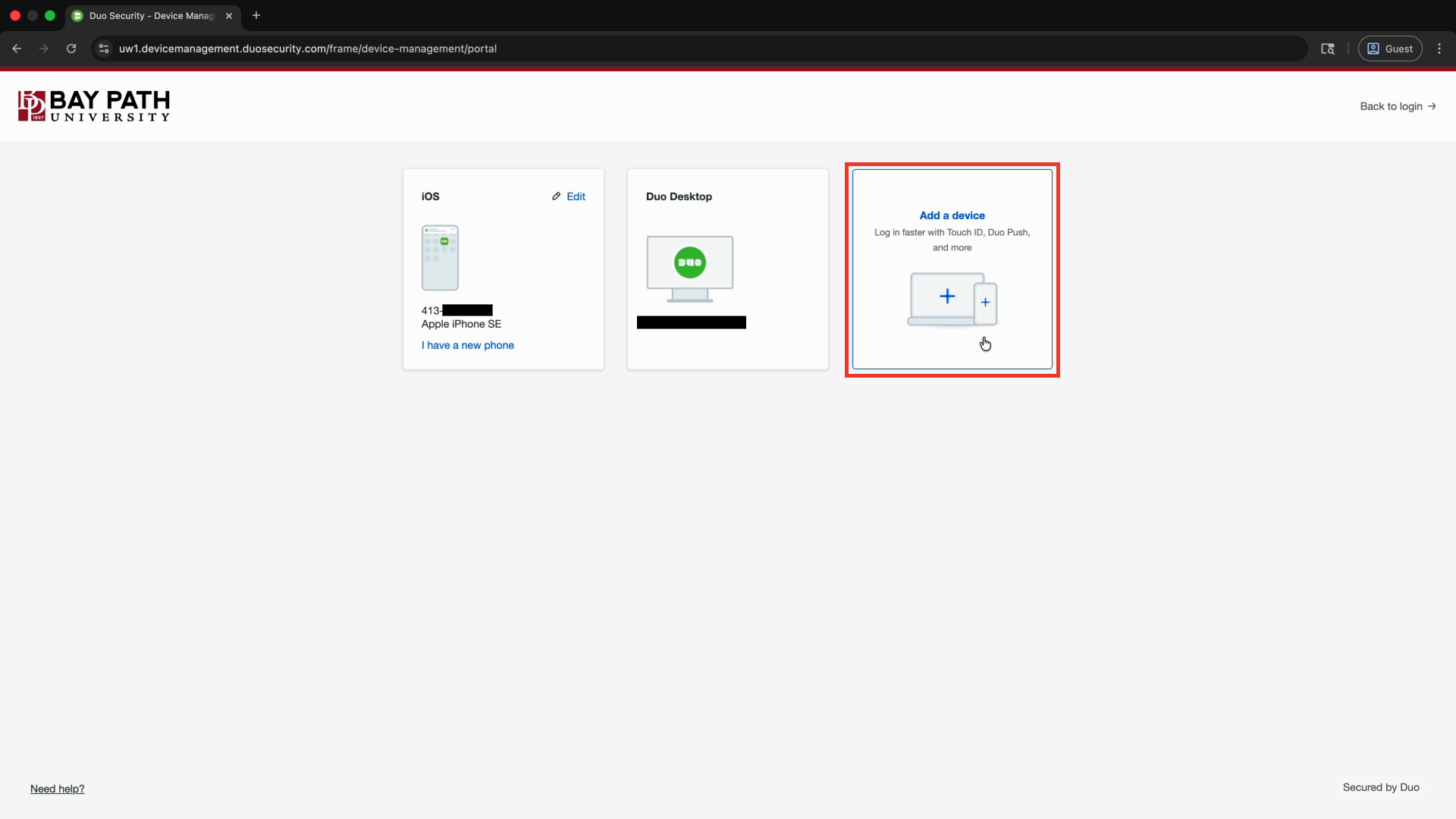Screen dimensions: 1456x819
Task: Select the Duo Security browser tab
Action: 152,16
